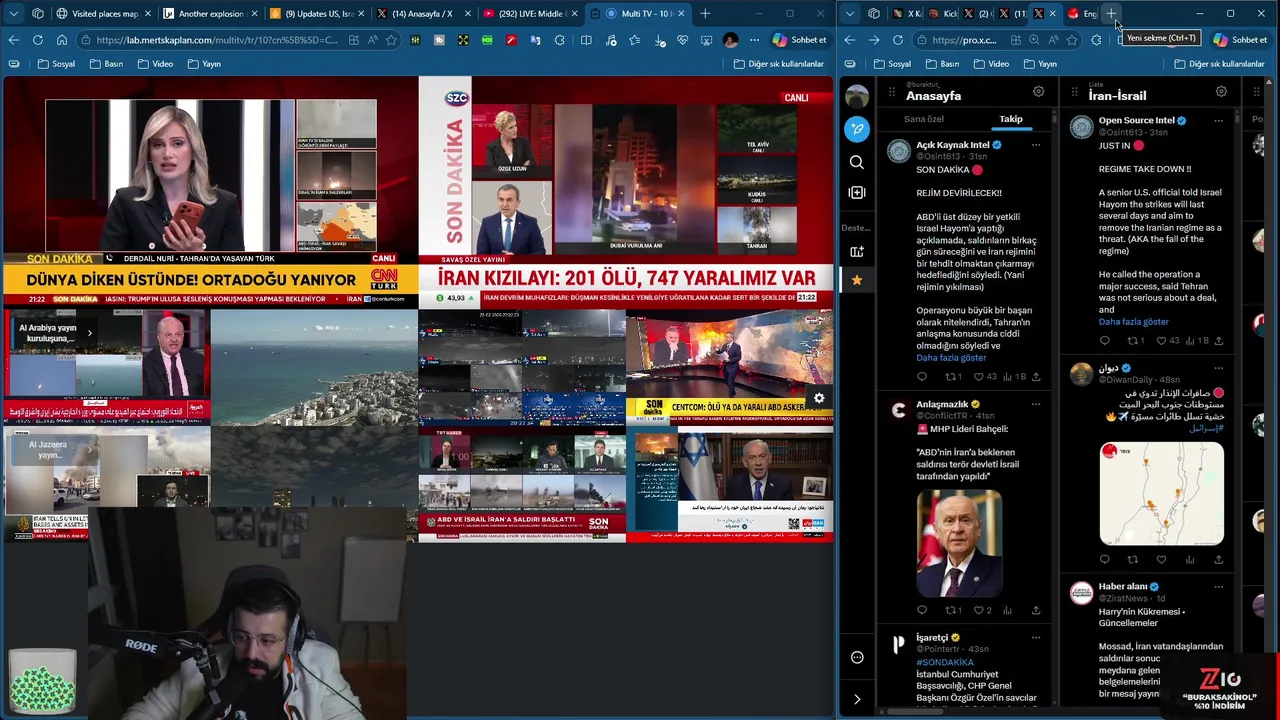This screenshot has width=1280, height=720.
Task: Reply to the Anlaşmazlık post
Action: pyautogui.click(x=922, y=610)
